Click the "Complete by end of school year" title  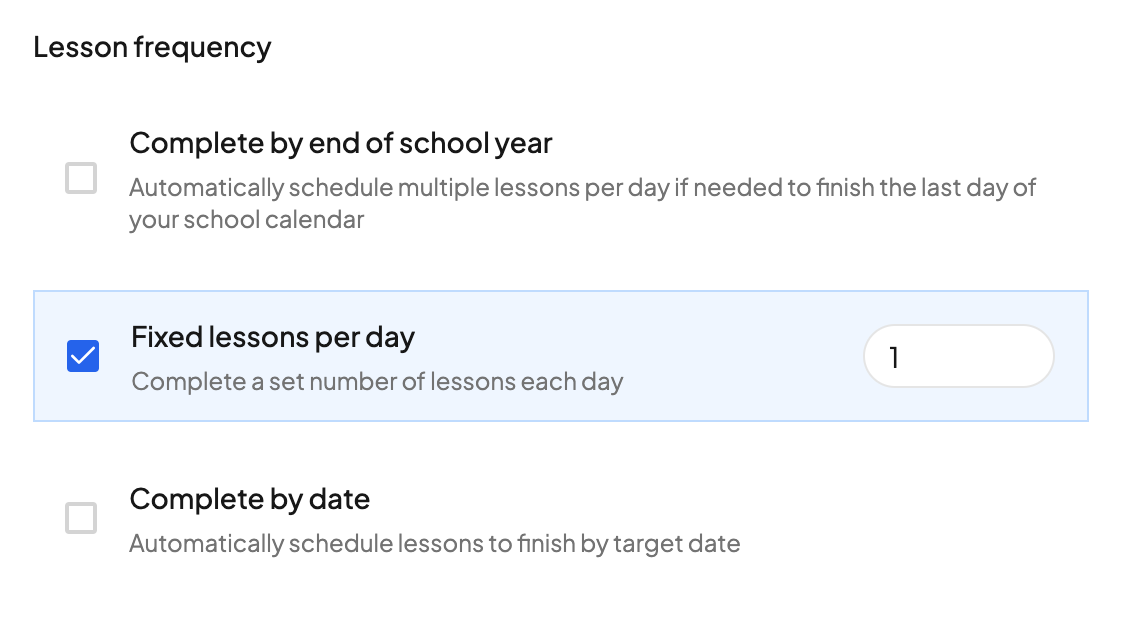tap(340, 144)
